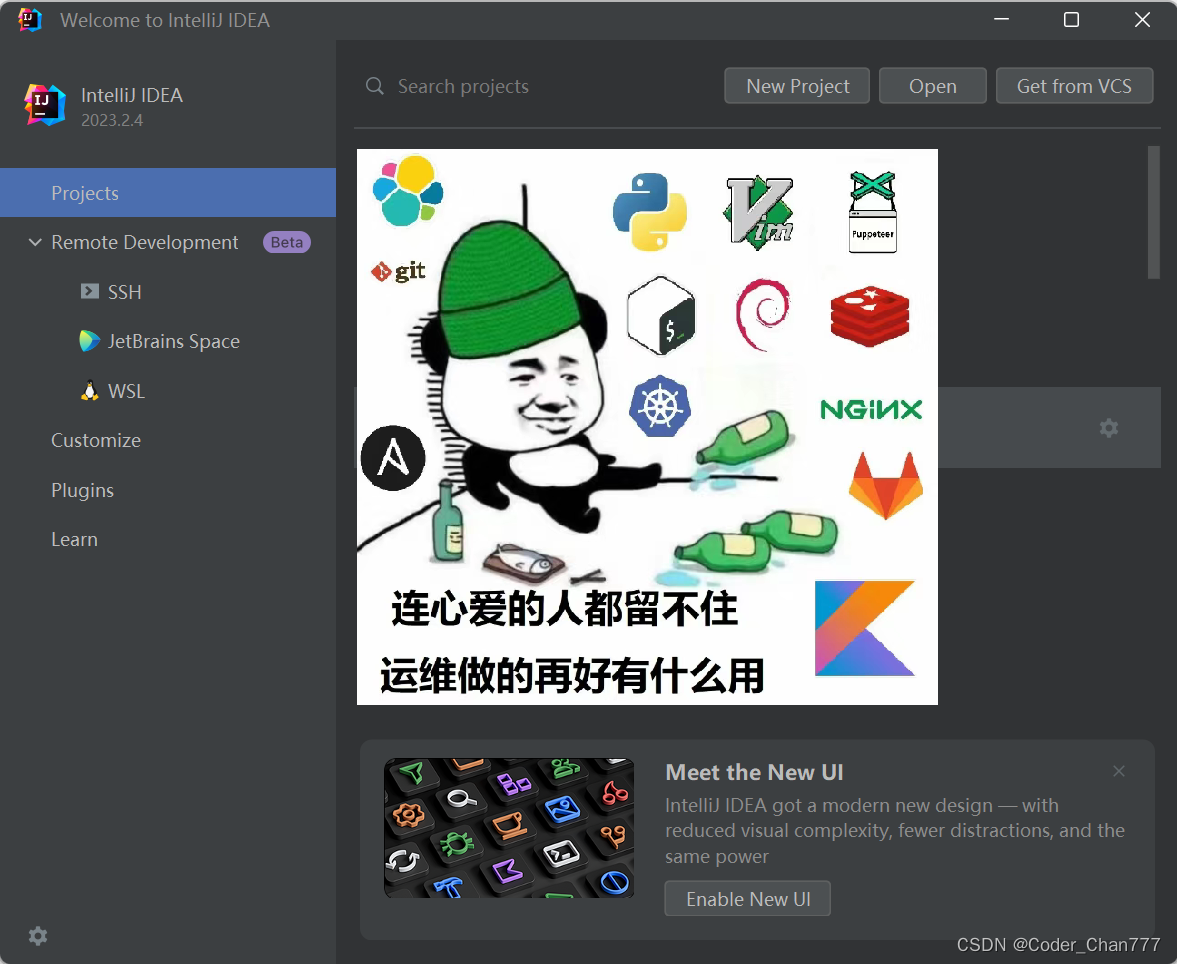Click the Kotlin logo
This screenshot has height=964, width=1177.
[x=865, y=628]
